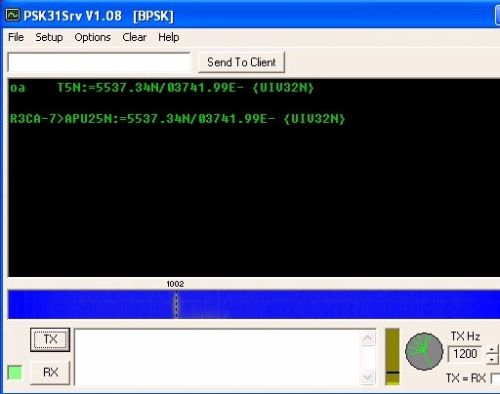Select Clear in the menu bar
The width and height of the screenshot is (500, 394).
(134, 37)
